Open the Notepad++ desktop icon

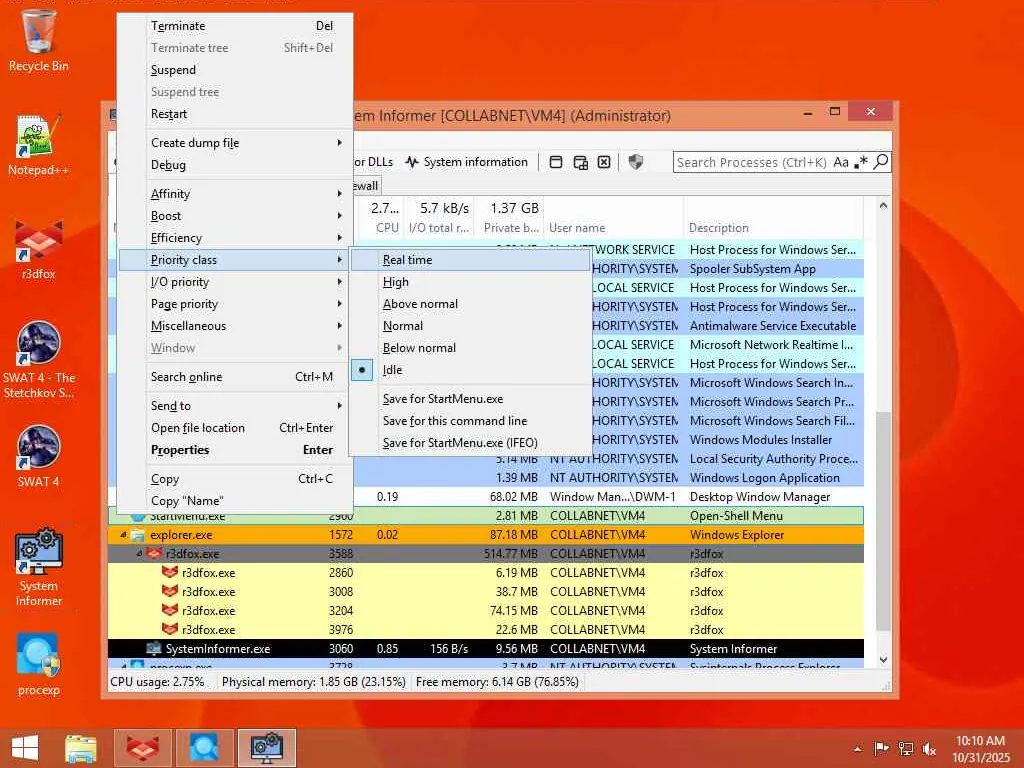pyautogui.click(x=39, y=145)
